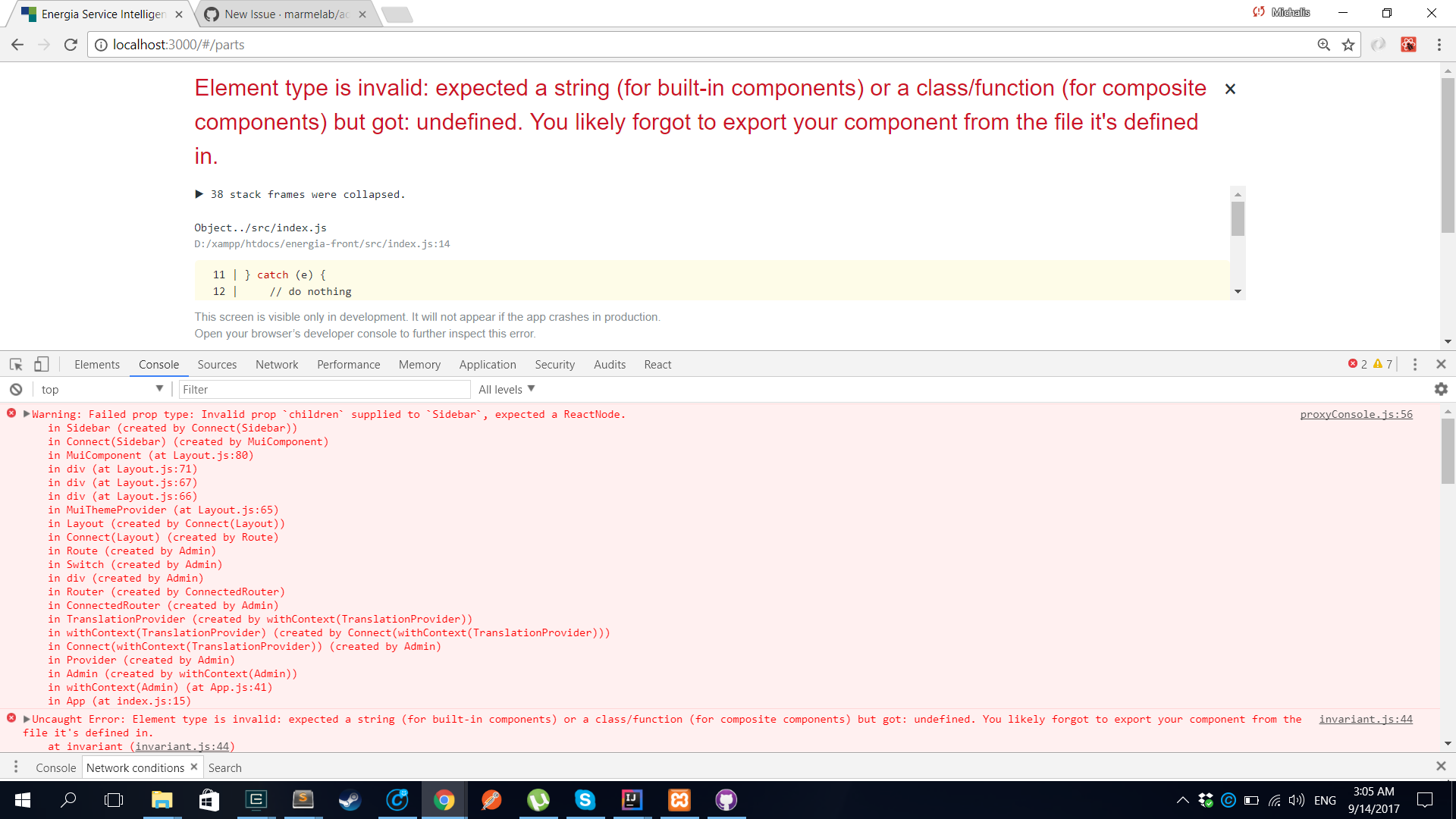Screen dimensions: 1456x819
Task: Open the 'All levels' log dropdown
Action: tap(505, 389)
